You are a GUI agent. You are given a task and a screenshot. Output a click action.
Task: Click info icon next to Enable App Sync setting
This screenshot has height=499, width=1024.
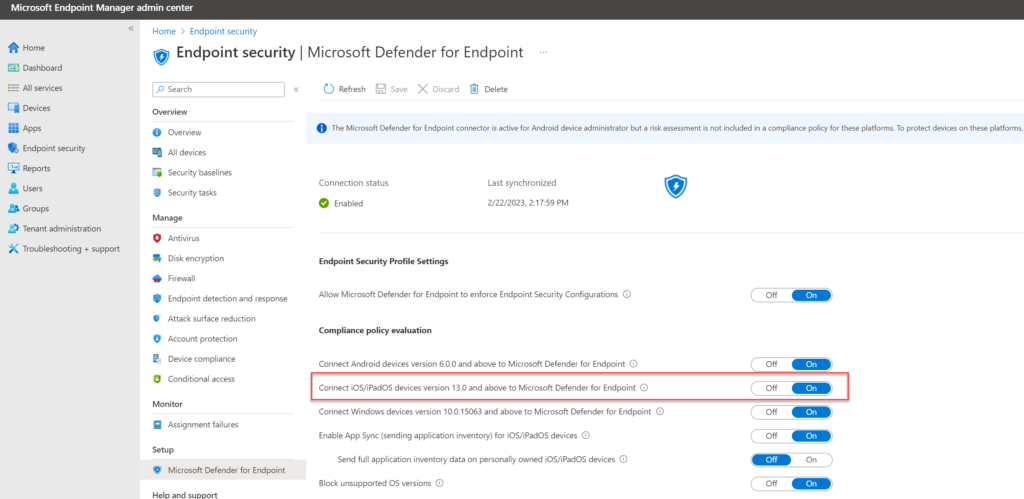point(585,435)
